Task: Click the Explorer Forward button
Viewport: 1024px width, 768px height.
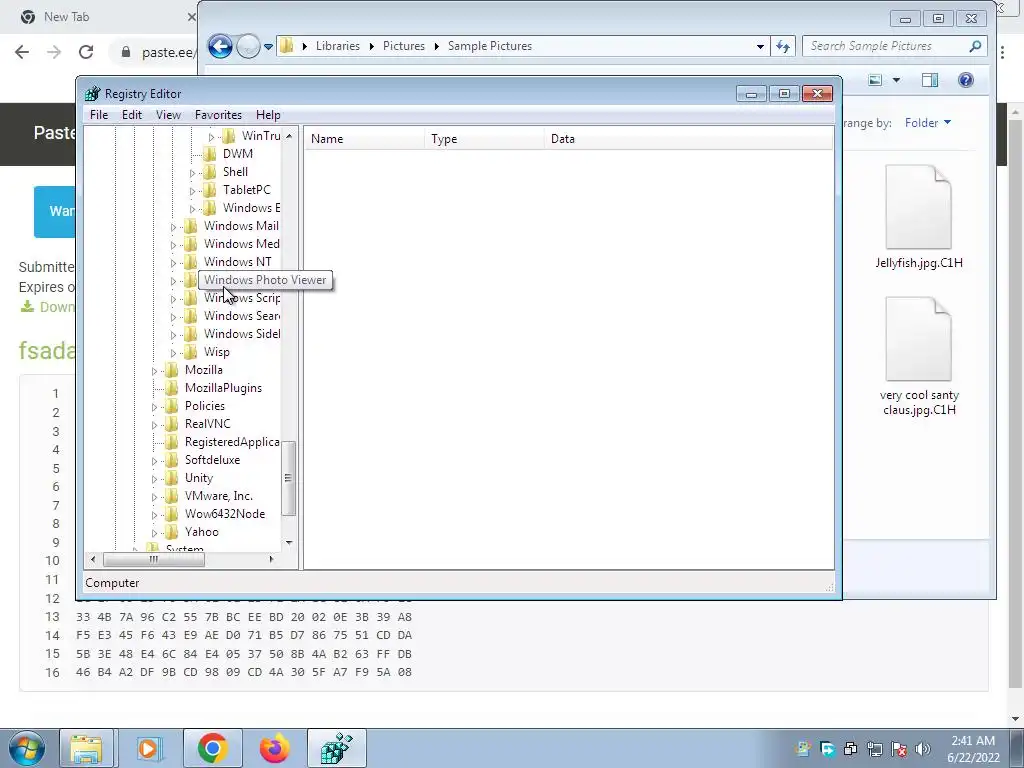Action: pyautogui.click(x=248, y=46)
